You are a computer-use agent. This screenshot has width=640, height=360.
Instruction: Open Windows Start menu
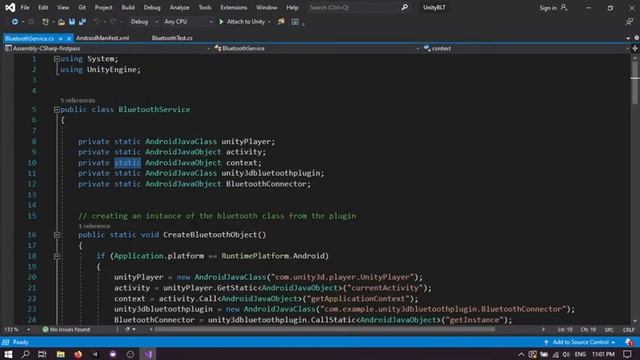[x=8, y=354]
